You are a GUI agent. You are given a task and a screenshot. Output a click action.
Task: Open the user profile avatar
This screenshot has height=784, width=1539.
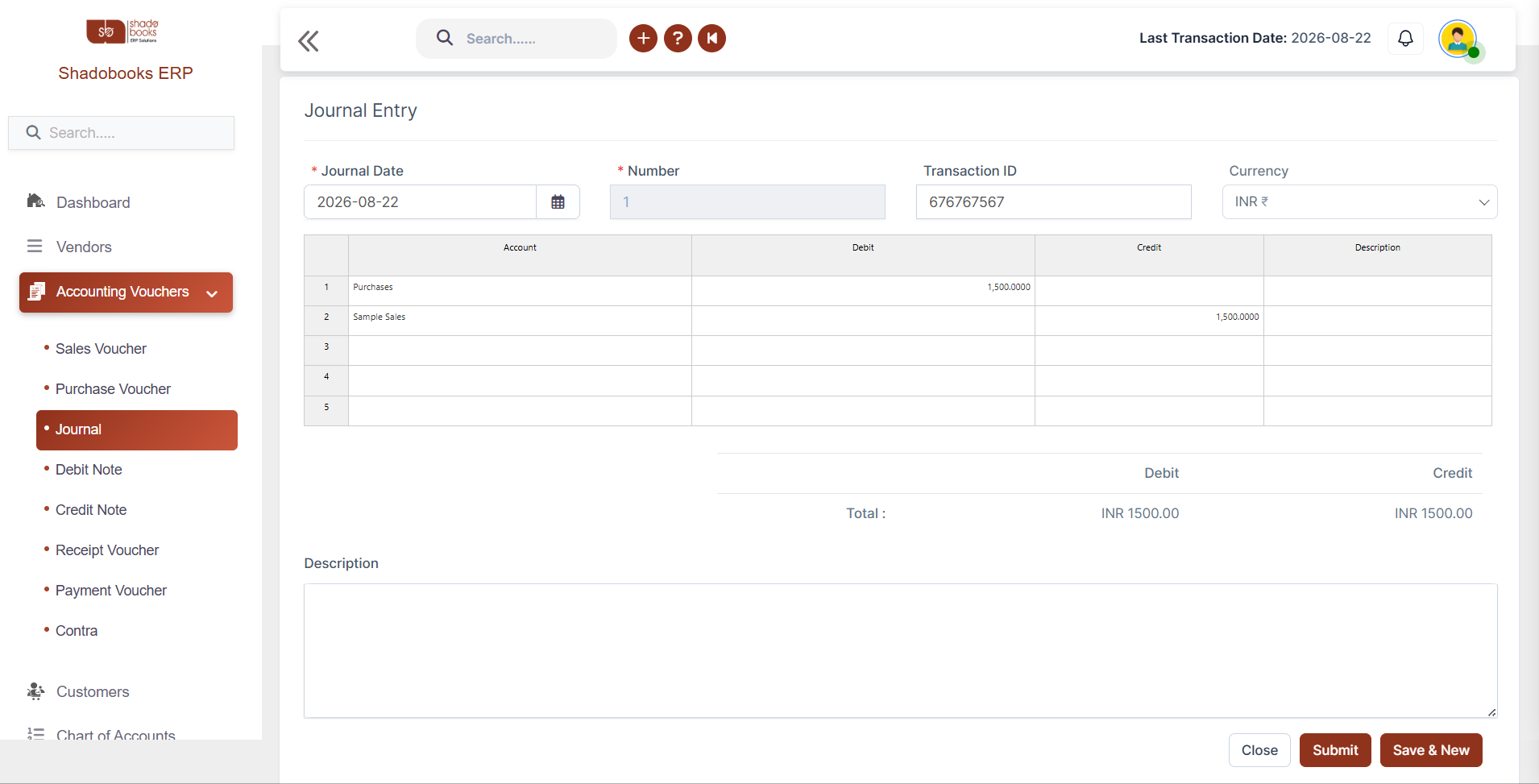coord(1458,39)
